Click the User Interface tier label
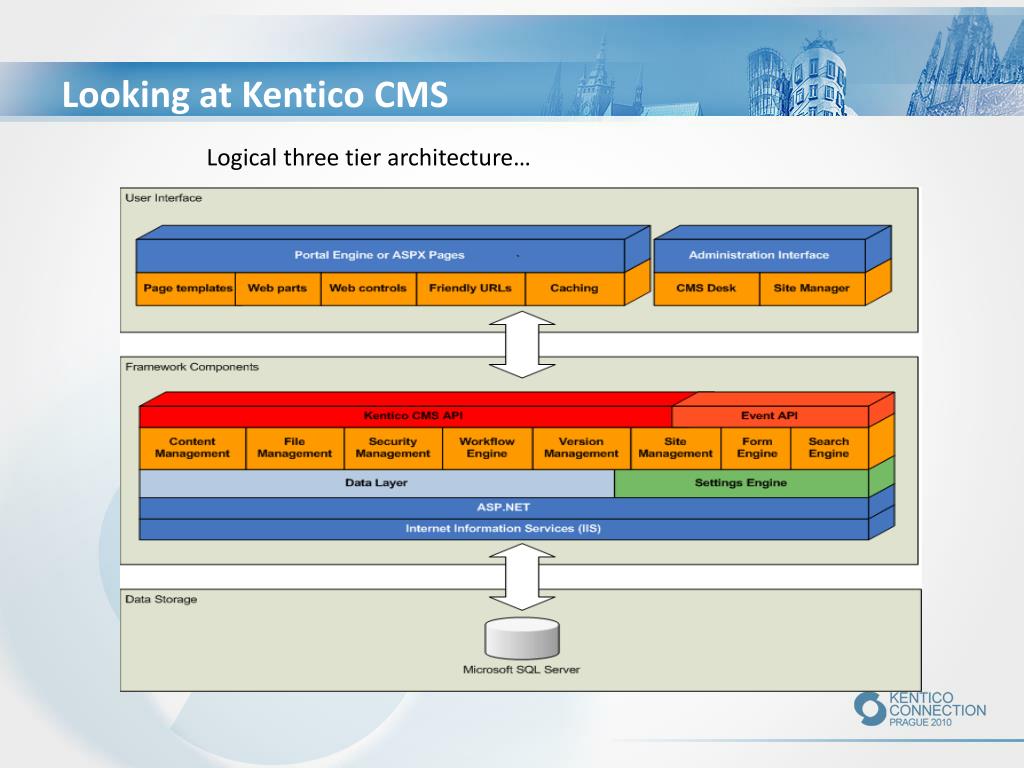The image size is (1024, 768). 163,198
